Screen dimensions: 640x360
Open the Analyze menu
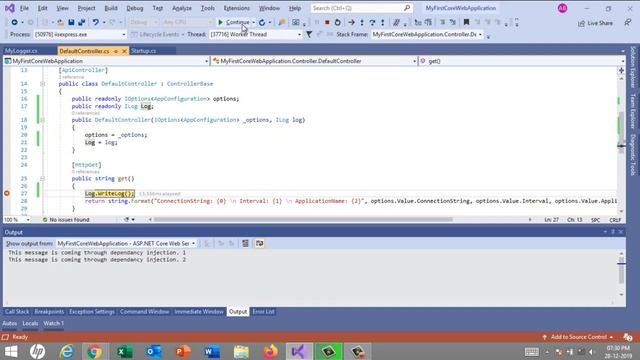pos(182,8)
